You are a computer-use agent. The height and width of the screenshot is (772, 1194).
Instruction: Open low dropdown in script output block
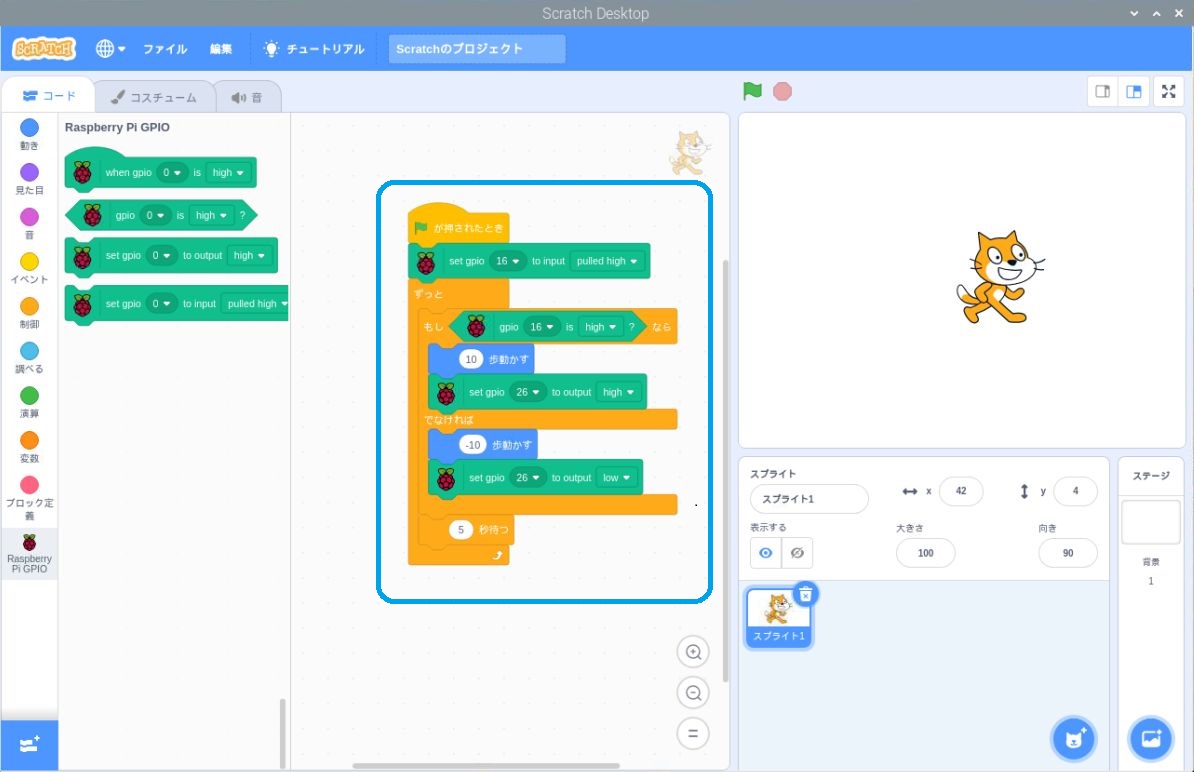pos(617,478)
